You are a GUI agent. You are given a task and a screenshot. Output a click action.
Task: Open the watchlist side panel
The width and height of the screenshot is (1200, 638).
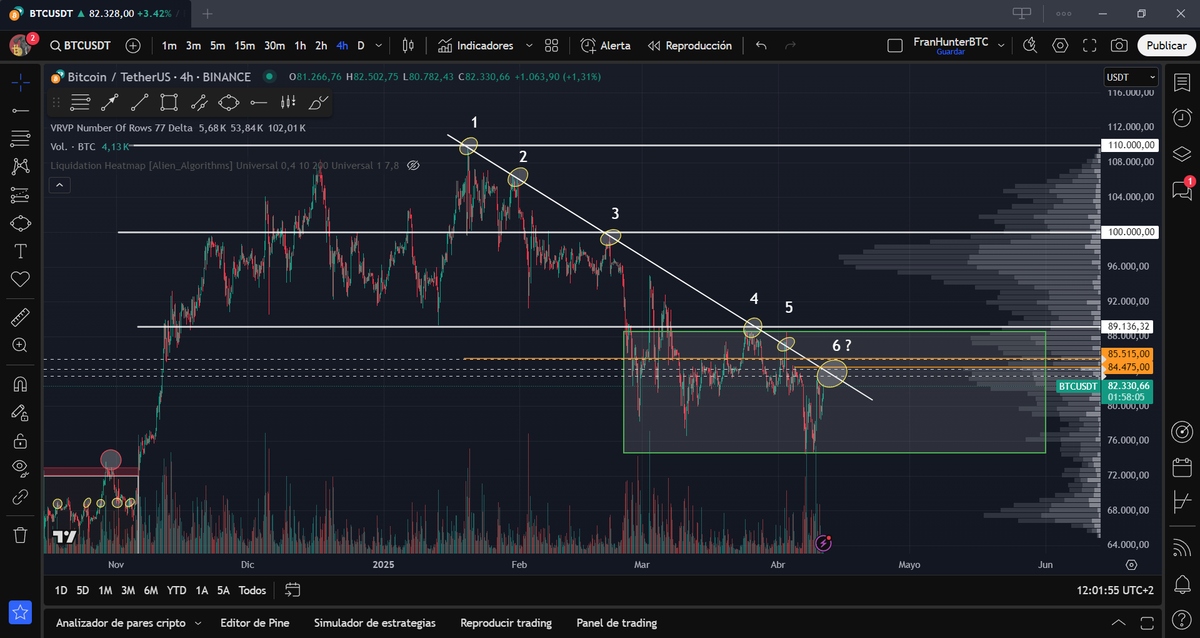(x=1182, y=81)
